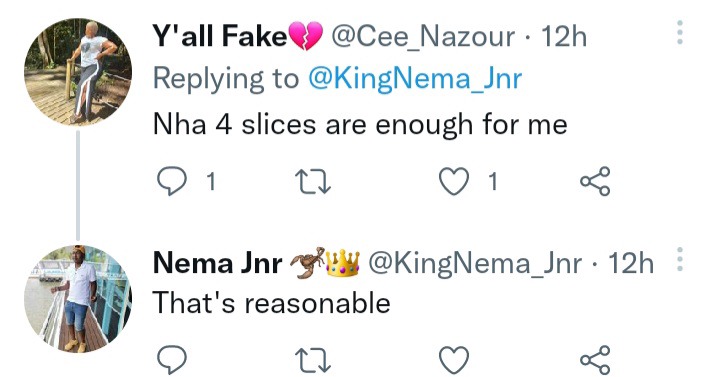Open more options for Nema Jnr tweet
The image size is (720, 377).
pos(680,260)
